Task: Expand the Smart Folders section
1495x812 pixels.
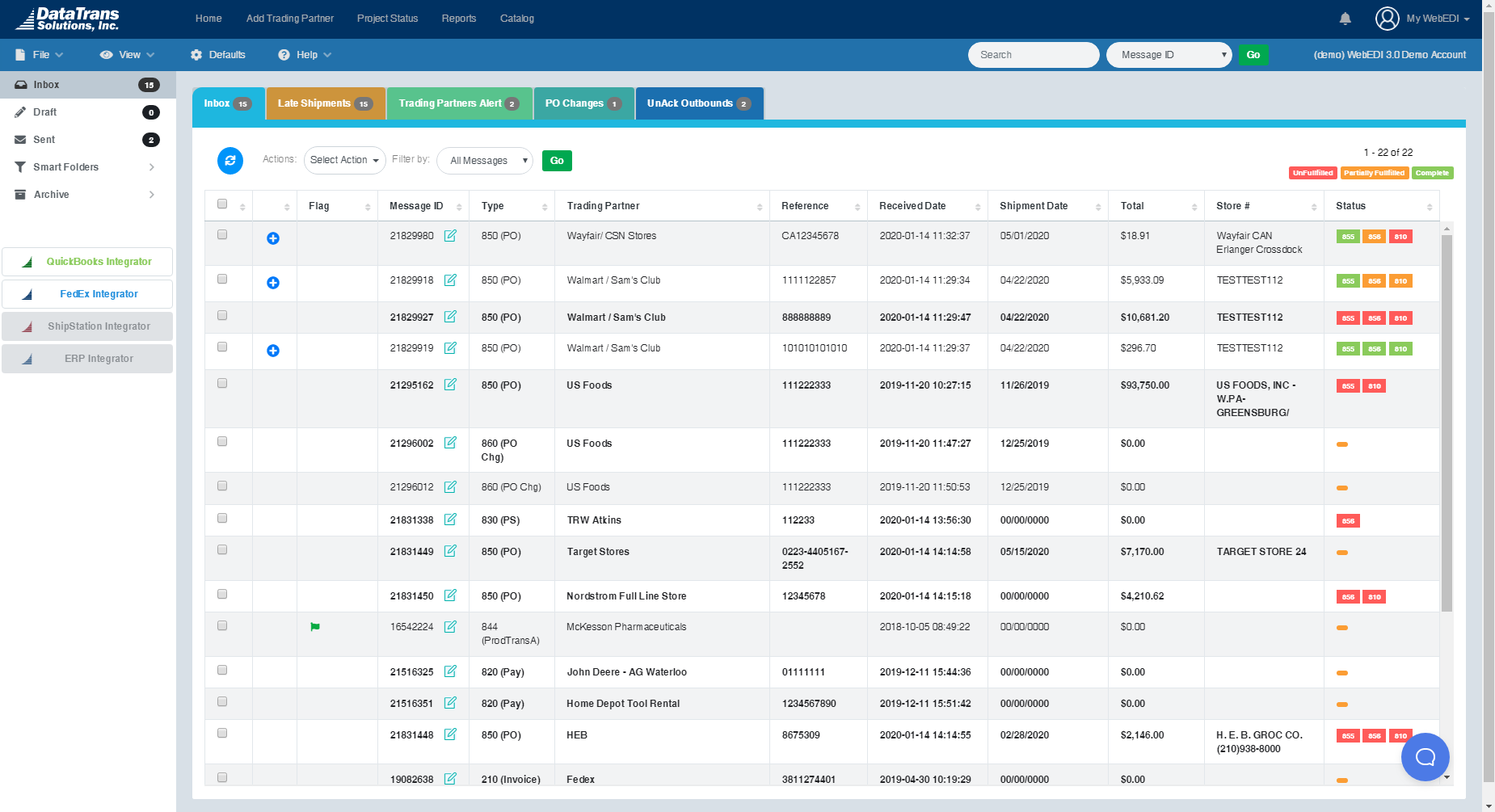Action: click(87, 167)
